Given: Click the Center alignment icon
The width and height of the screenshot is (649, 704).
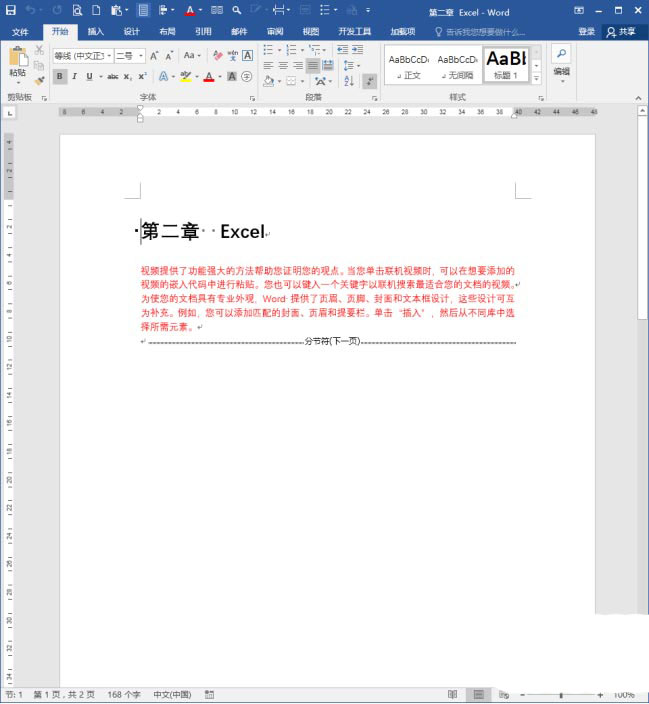Looking at the screenshot, I should click(283, 66).
